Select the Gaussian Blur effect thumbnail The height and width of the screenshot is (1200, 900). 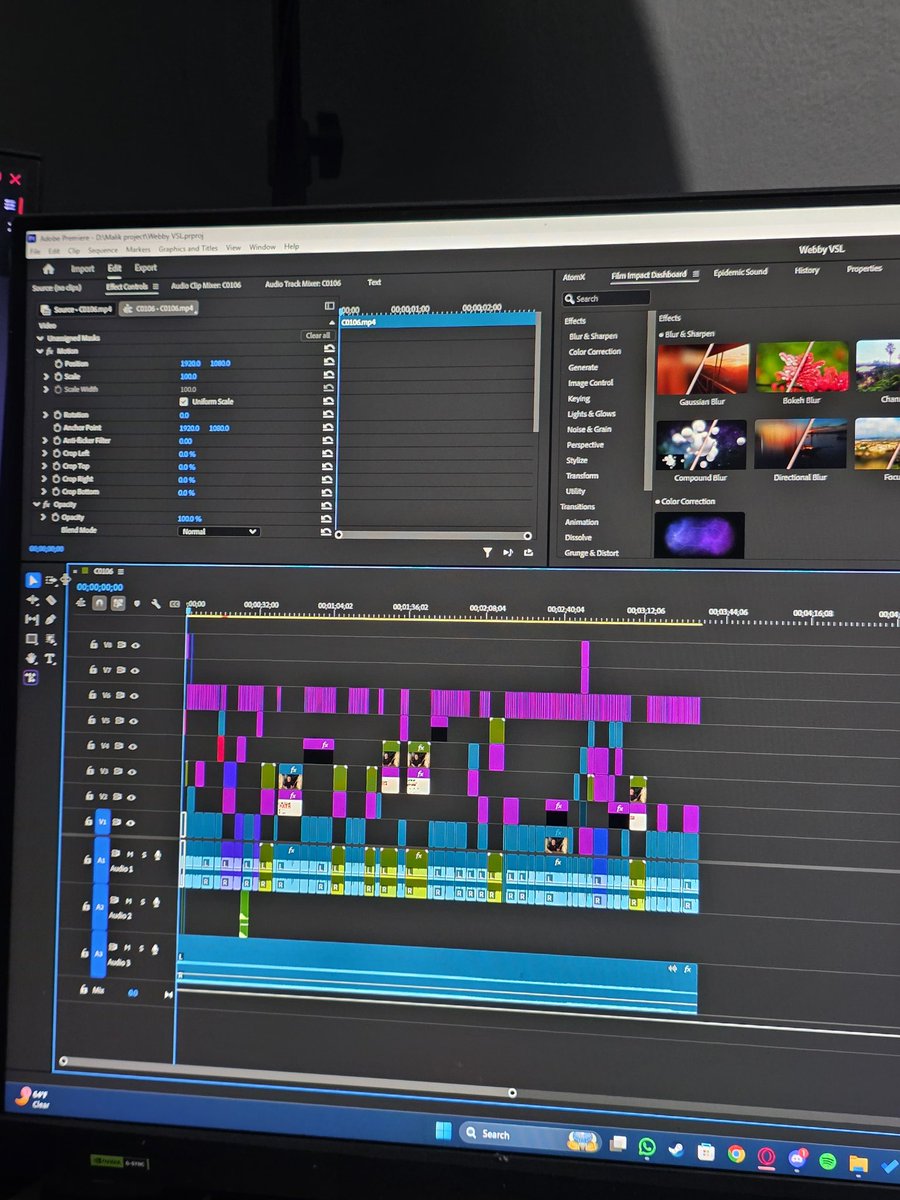(x=702, y=367)
